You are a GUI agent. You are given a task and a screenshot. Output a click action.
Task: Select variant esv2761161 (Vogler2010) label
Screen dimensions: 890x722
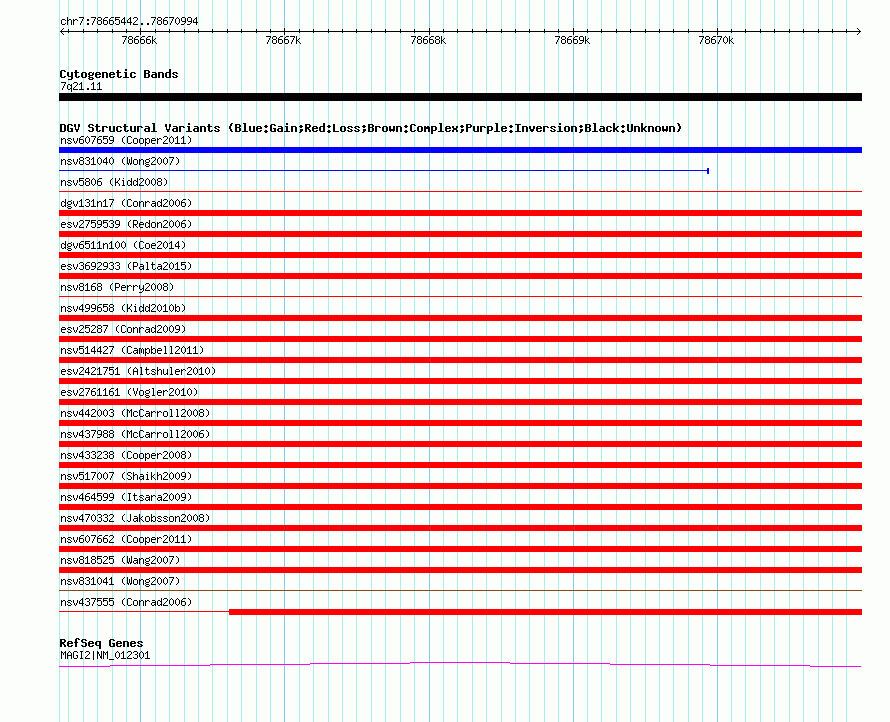pyautogui.click(x=129, y=392)
